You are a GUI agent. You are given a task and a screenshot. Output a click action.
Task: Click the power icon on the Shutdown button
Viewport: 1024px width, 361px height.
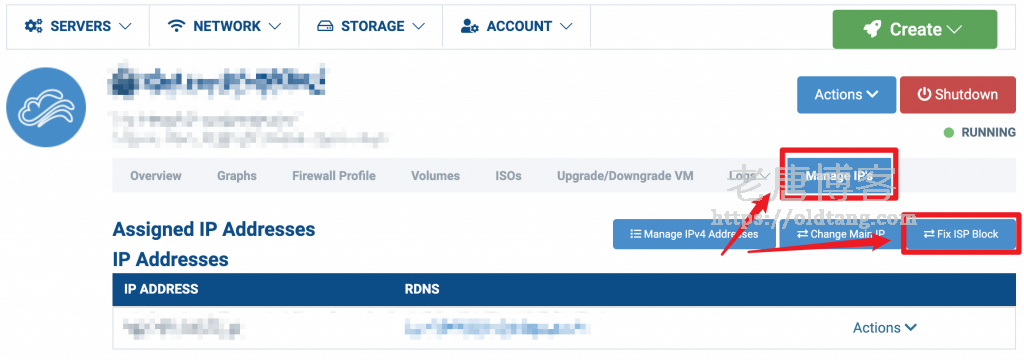[923, 95]
